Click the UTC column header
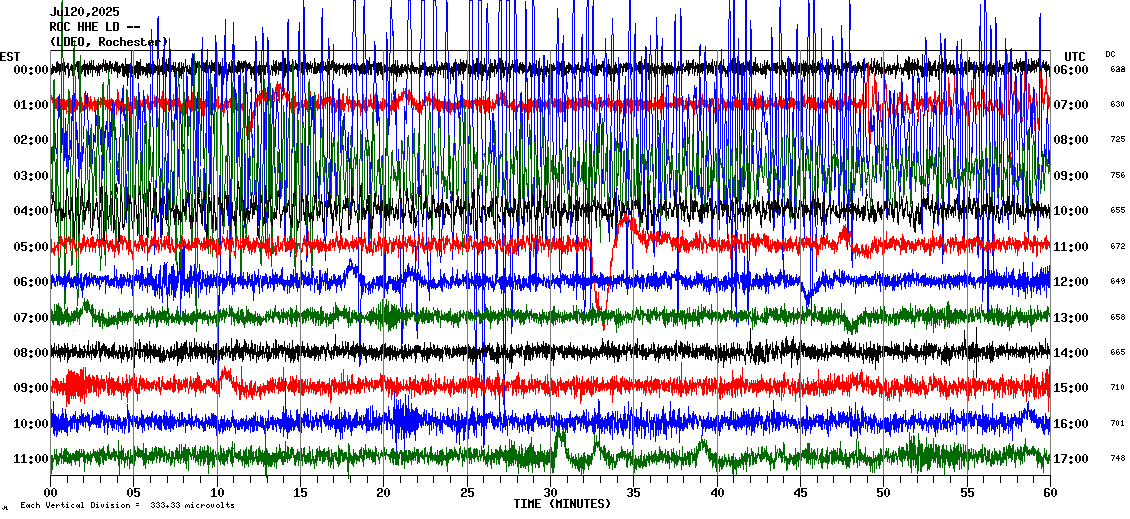This screenshot has width=1130, height=519. [x=1074, y=56]
